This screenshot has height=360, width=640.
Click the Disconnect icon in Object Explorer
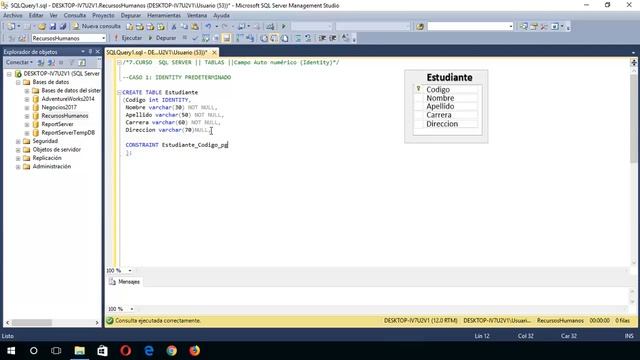(51, 62)
